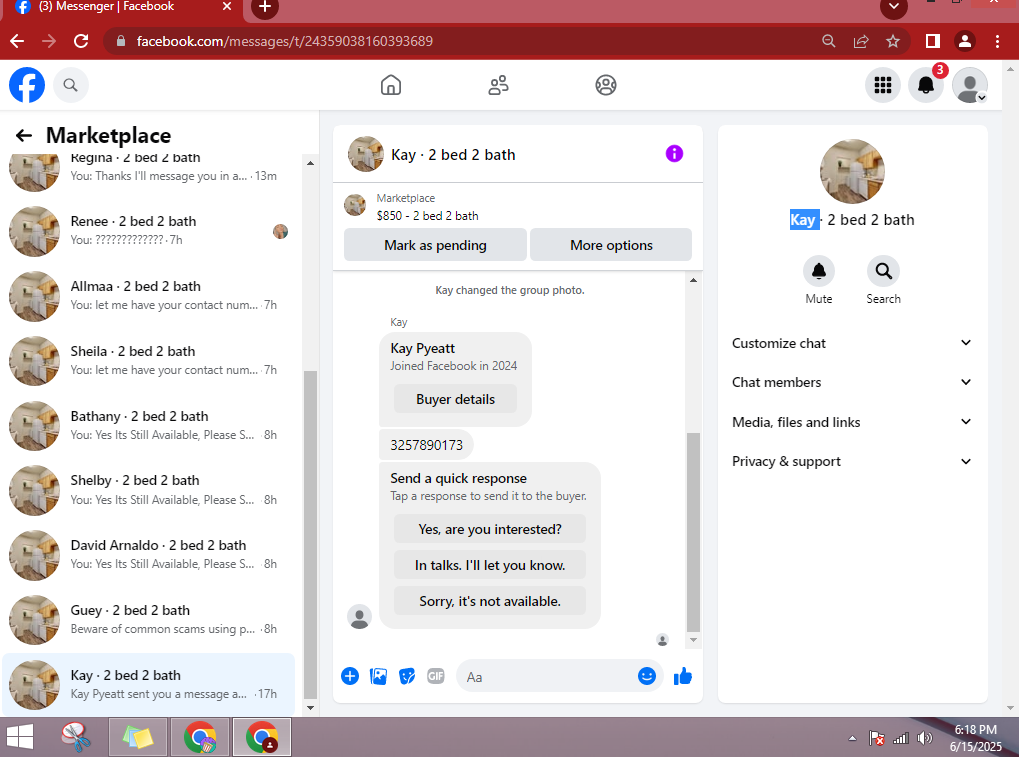Open the browser zoom magnifier icon
The image size is (1019, 757).
coord(829,41)
